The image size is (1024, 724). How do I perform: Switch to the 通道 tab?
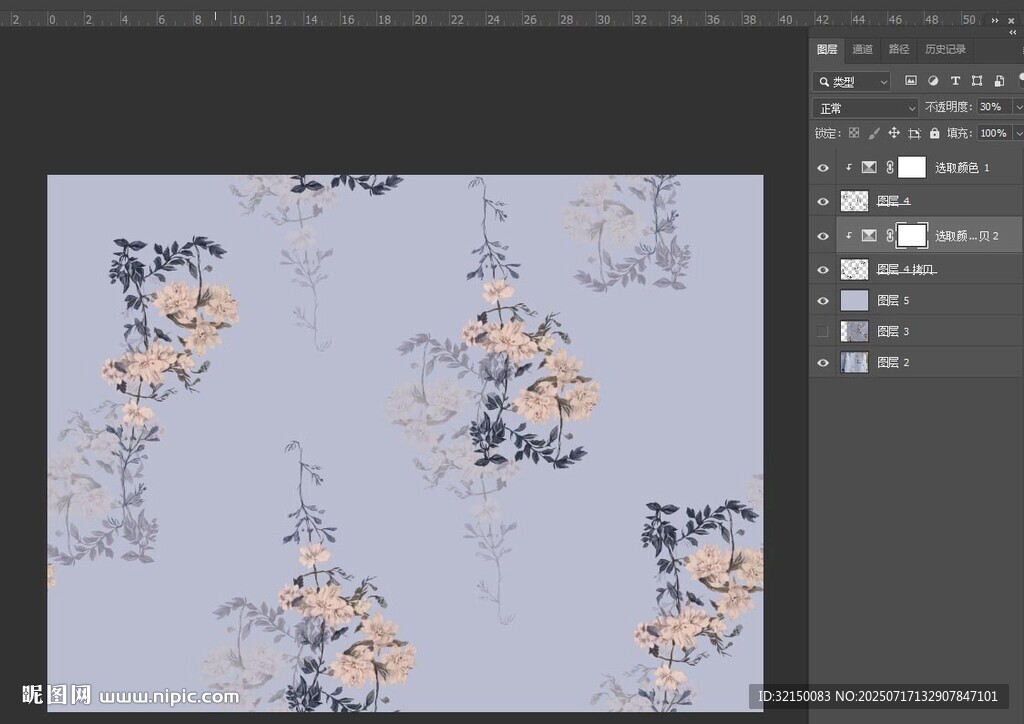coord(862,49)
